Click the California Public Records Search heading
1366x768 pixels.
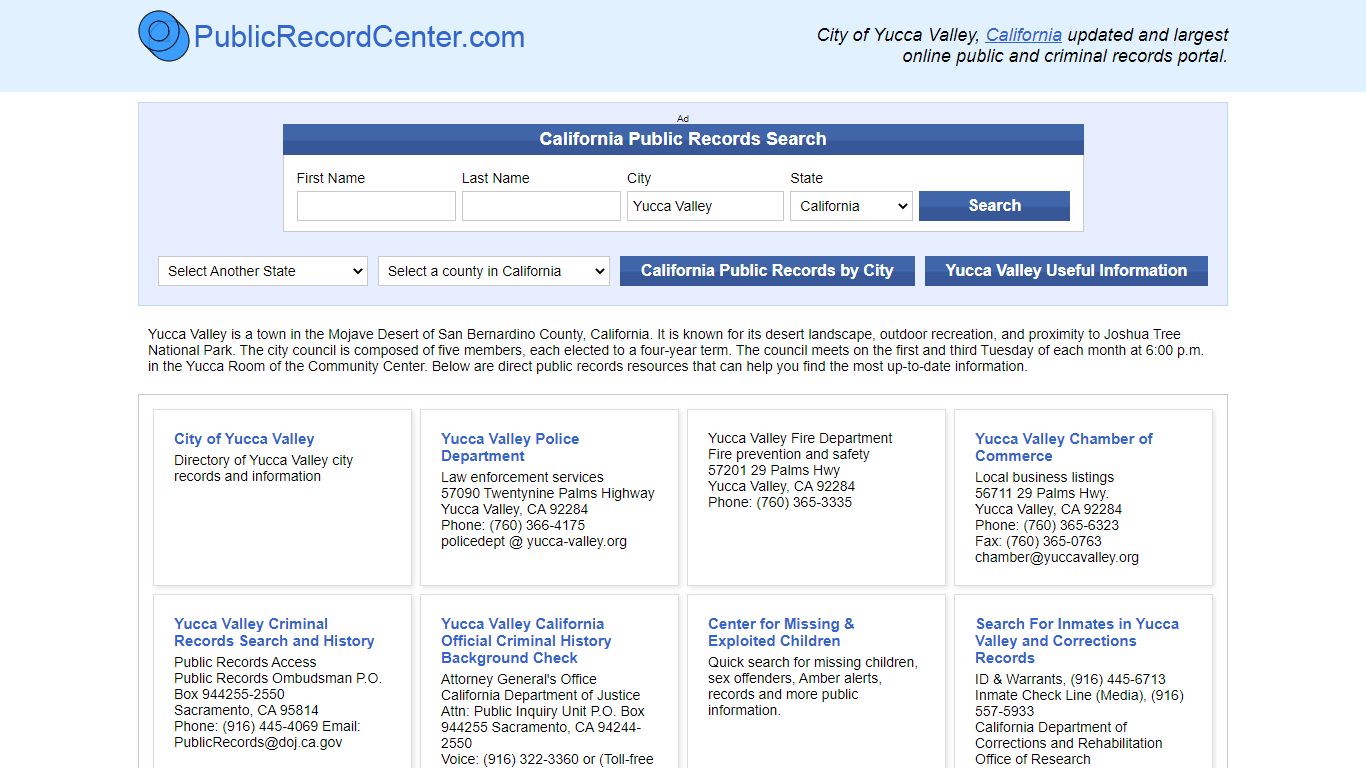(683, 139)
